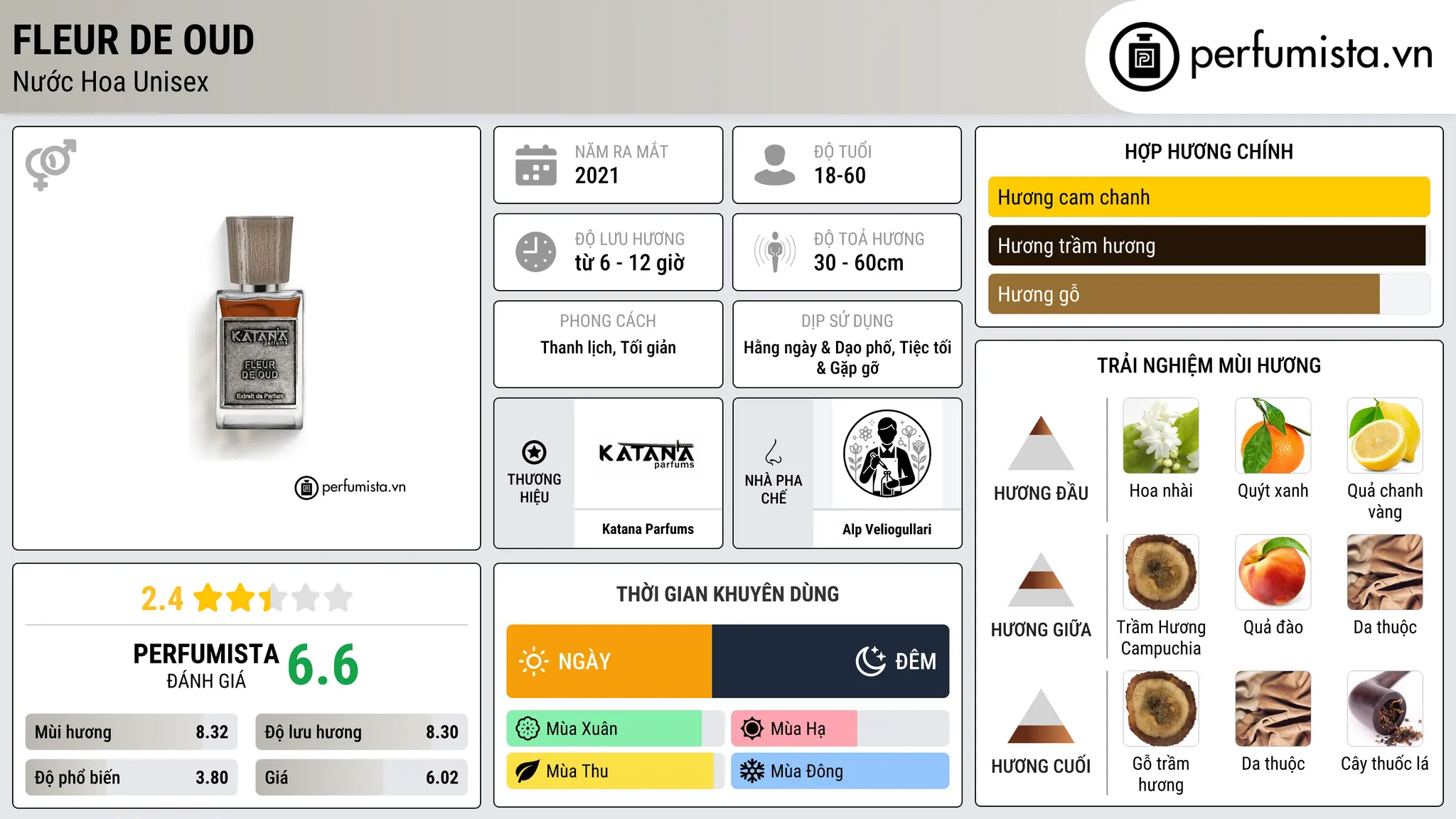Select the Quả đào peach thumbnail
Screen dimensions: 1456x819
point(1273,572)
